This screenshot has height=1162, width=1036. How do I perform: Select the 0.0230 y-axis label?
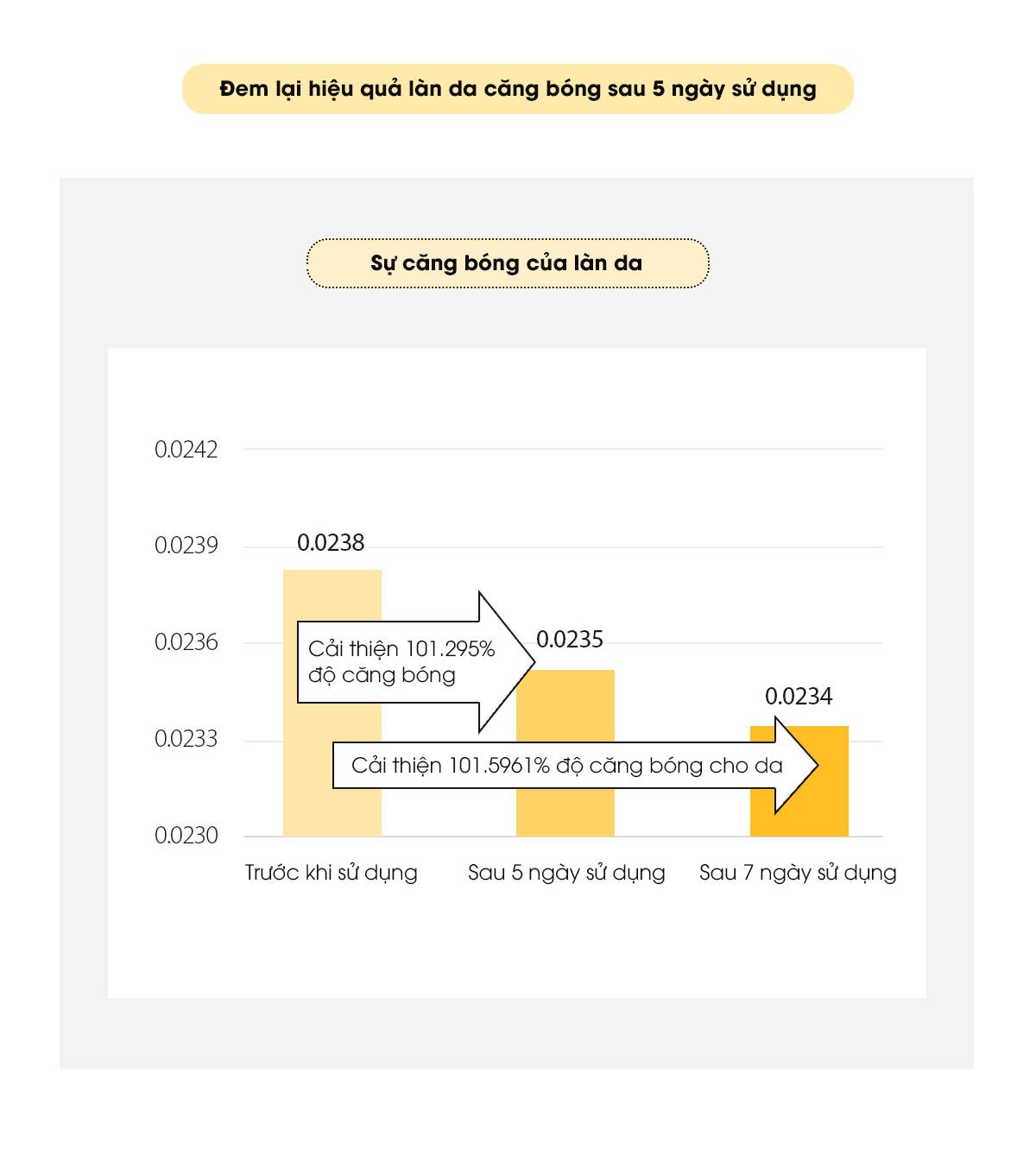click(x=186, y=836)
